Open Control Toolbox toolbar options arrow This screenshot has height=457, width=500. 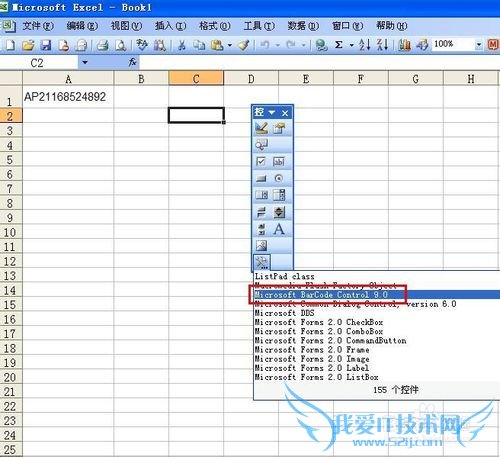coord(272,113)
